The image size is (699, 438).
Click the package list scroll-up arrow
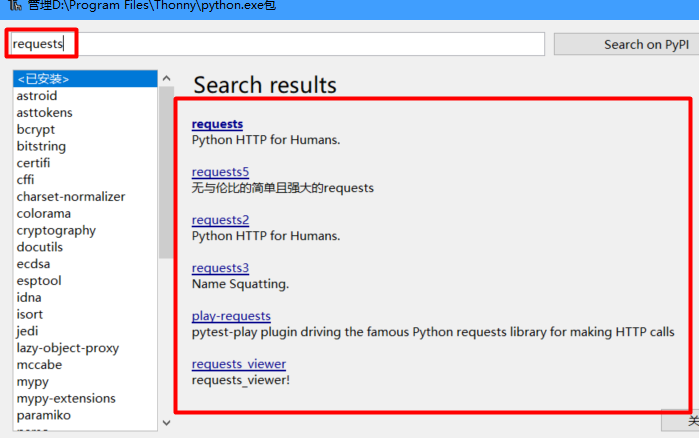166,78
